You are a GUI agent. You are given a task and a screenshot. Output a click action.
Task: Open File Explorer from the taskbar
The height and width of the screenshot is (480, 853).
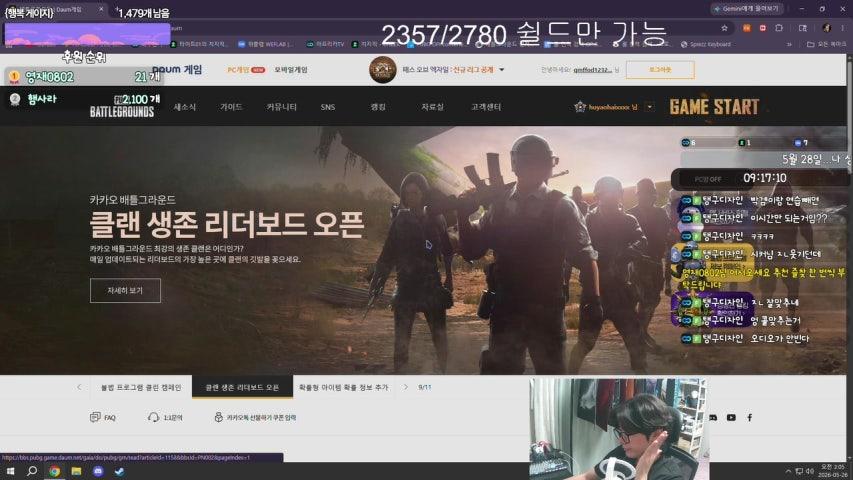tap(76, 471)
